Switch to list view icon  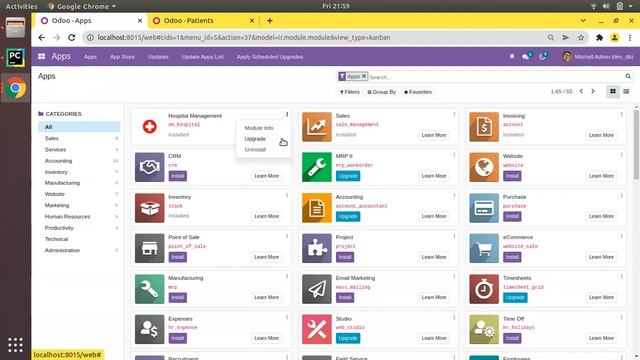[626, 91]
